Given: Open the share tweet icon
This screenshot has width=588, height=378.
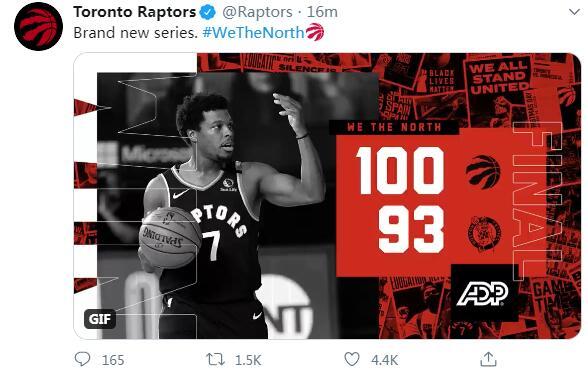Looking at the screenshot, I should click(x=488, y=359).
